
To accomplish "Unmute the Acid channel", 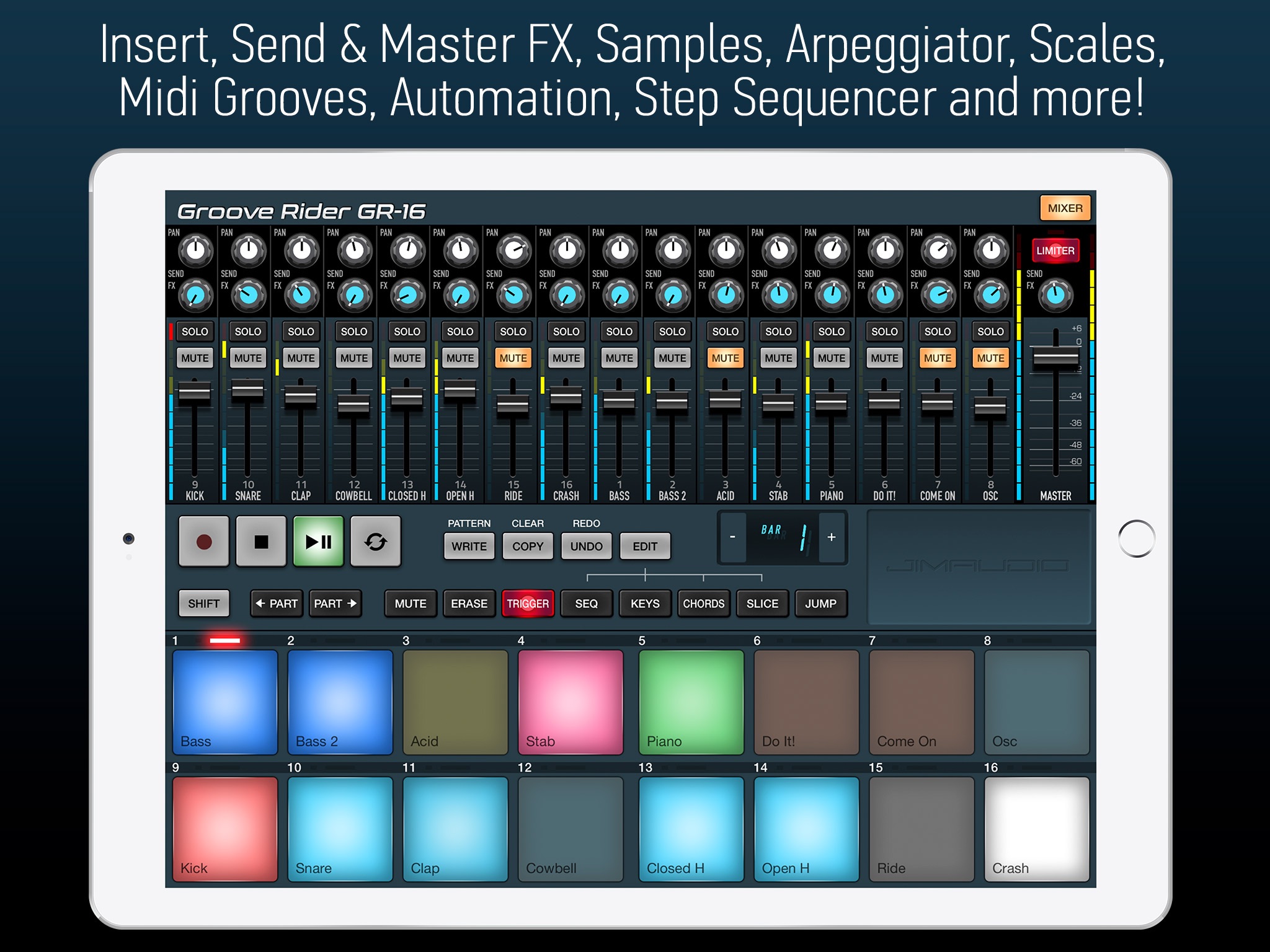I will (726, 358).
